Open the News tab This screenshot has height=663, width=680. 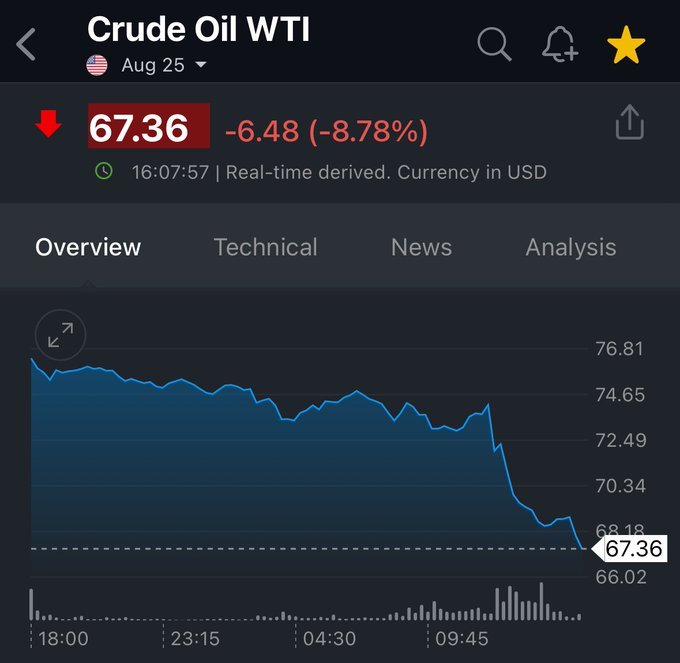pyautogui.click(x=421, y=247)
